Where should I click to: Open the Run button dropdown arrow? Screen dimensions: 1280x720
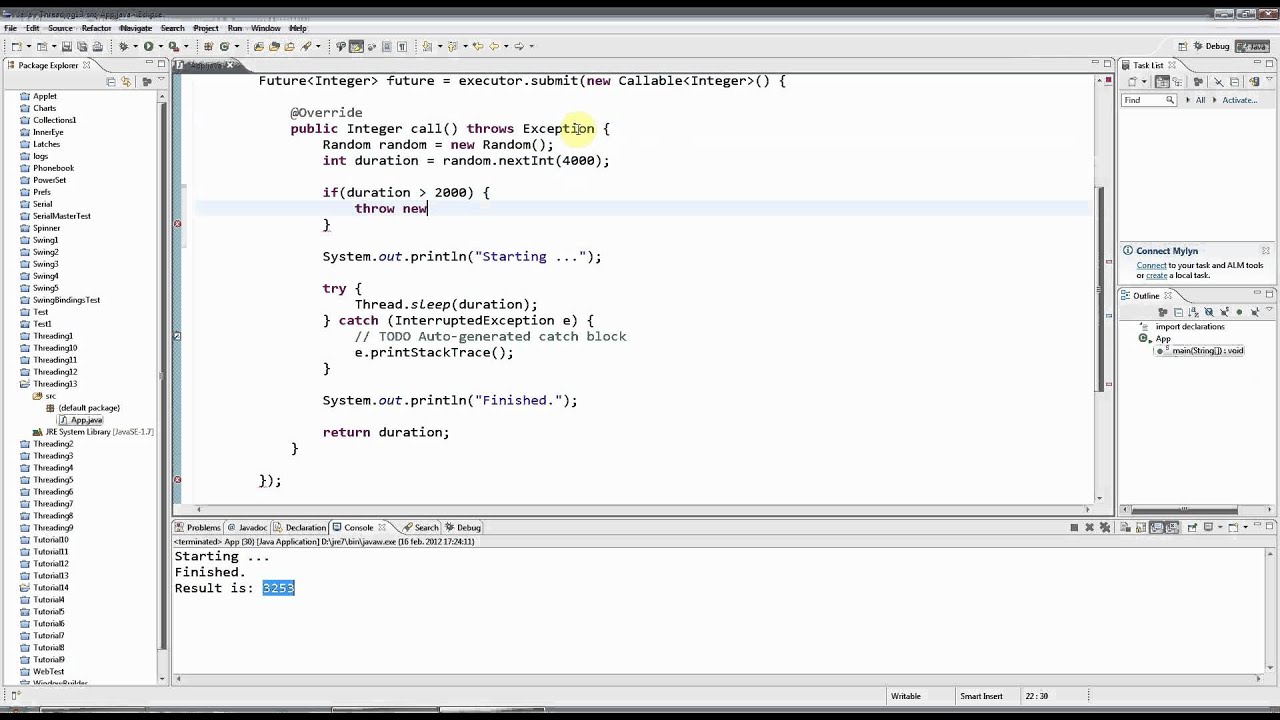click(x=160, y=46)
